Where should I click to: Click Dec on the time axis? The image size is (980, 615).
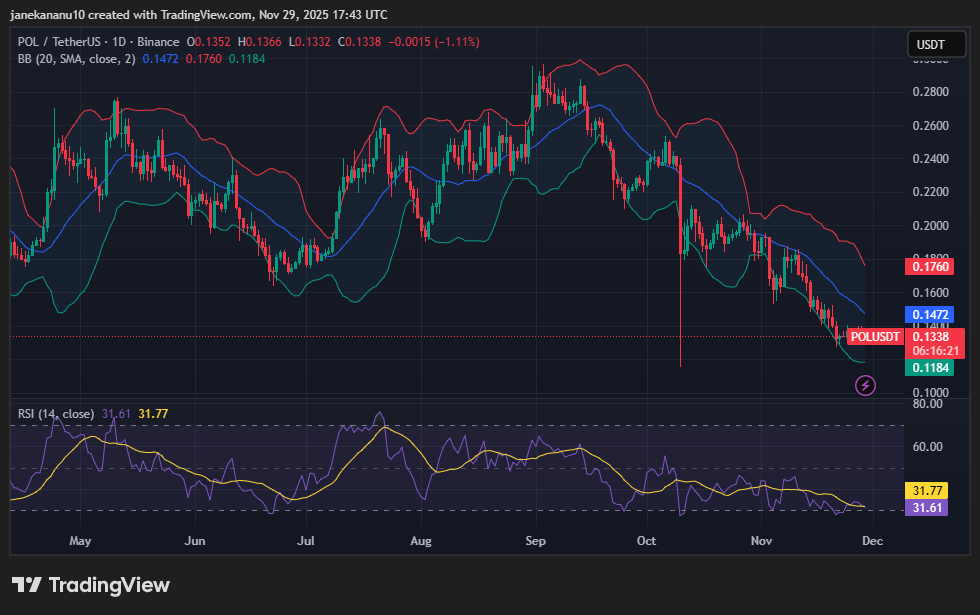(x=872, y=541)
